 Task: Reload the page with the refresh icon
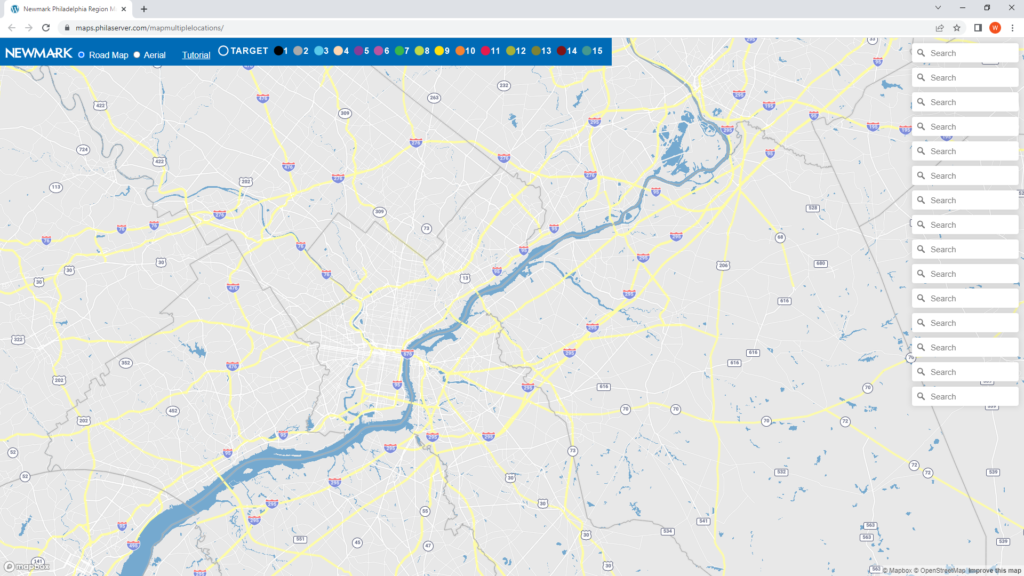tap(46, 28)
